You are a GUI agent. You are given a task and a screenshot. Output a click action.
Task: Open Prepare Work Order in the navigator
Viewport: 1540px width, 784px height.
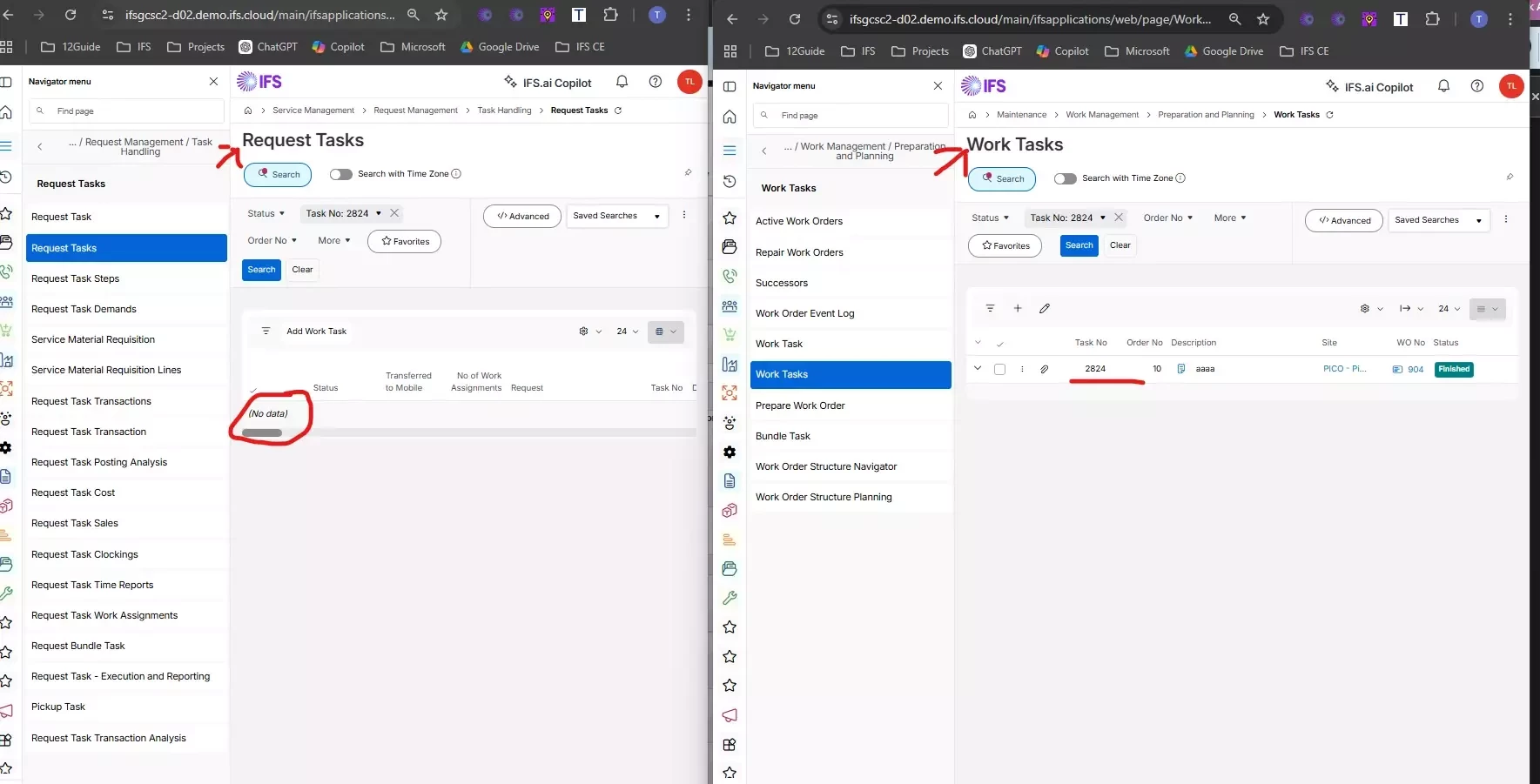[851, 405]
